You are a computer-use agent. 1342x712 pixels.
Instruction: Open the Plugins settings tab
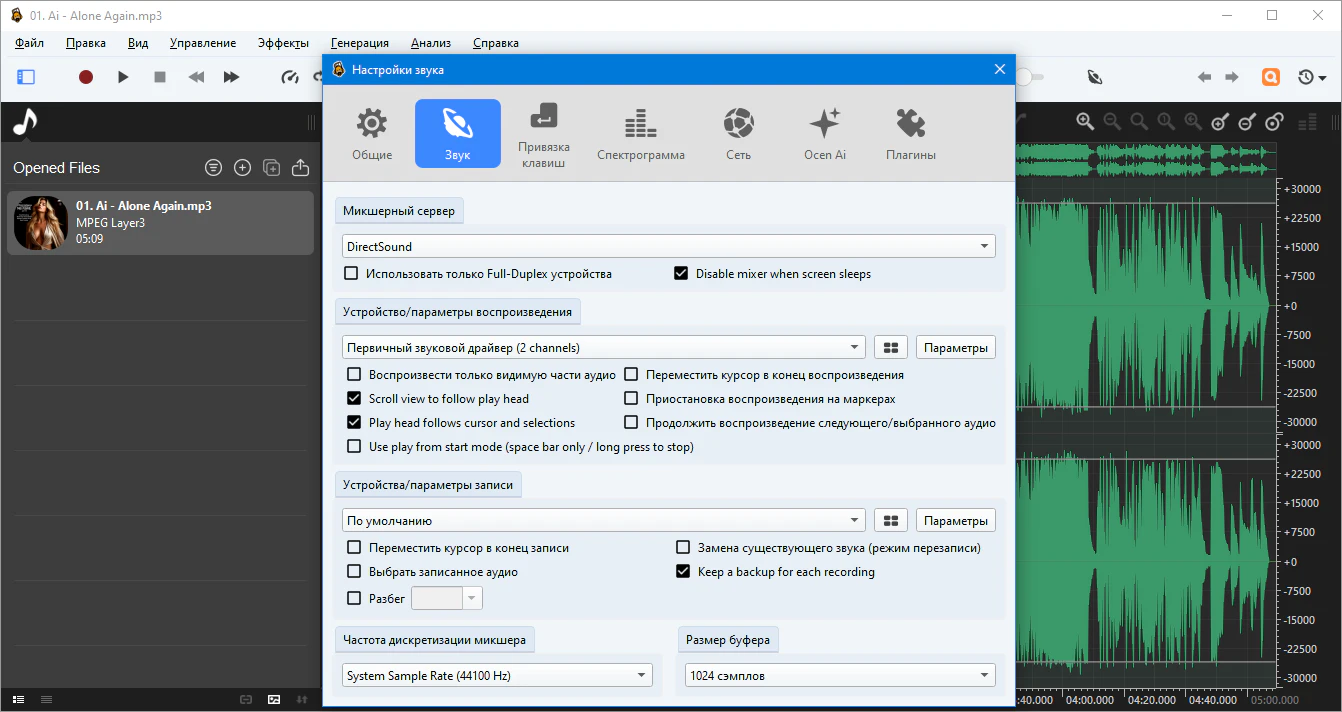pos(910,134)
